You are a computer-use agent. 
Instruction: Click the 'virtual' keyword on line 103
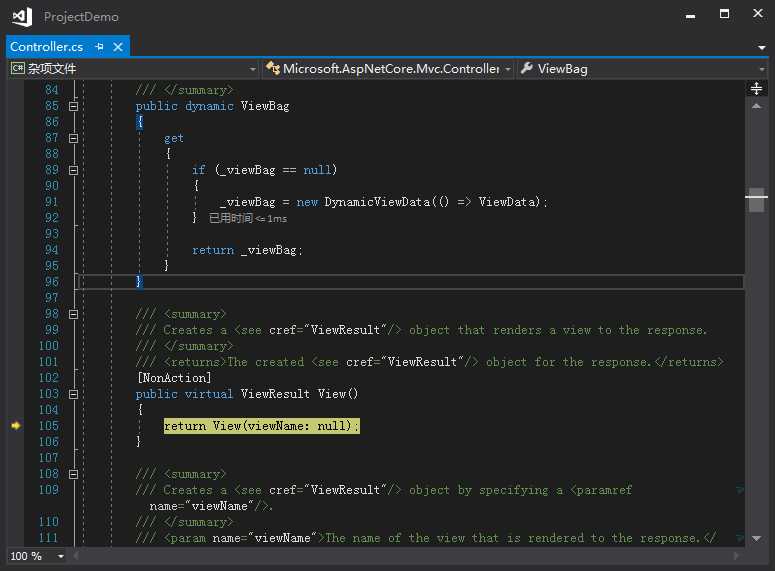tap(208, 394)
